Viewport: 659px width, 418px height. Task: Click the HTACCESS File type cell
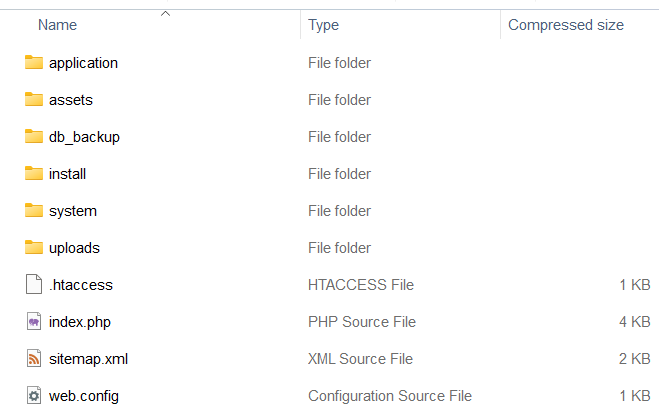361,285
